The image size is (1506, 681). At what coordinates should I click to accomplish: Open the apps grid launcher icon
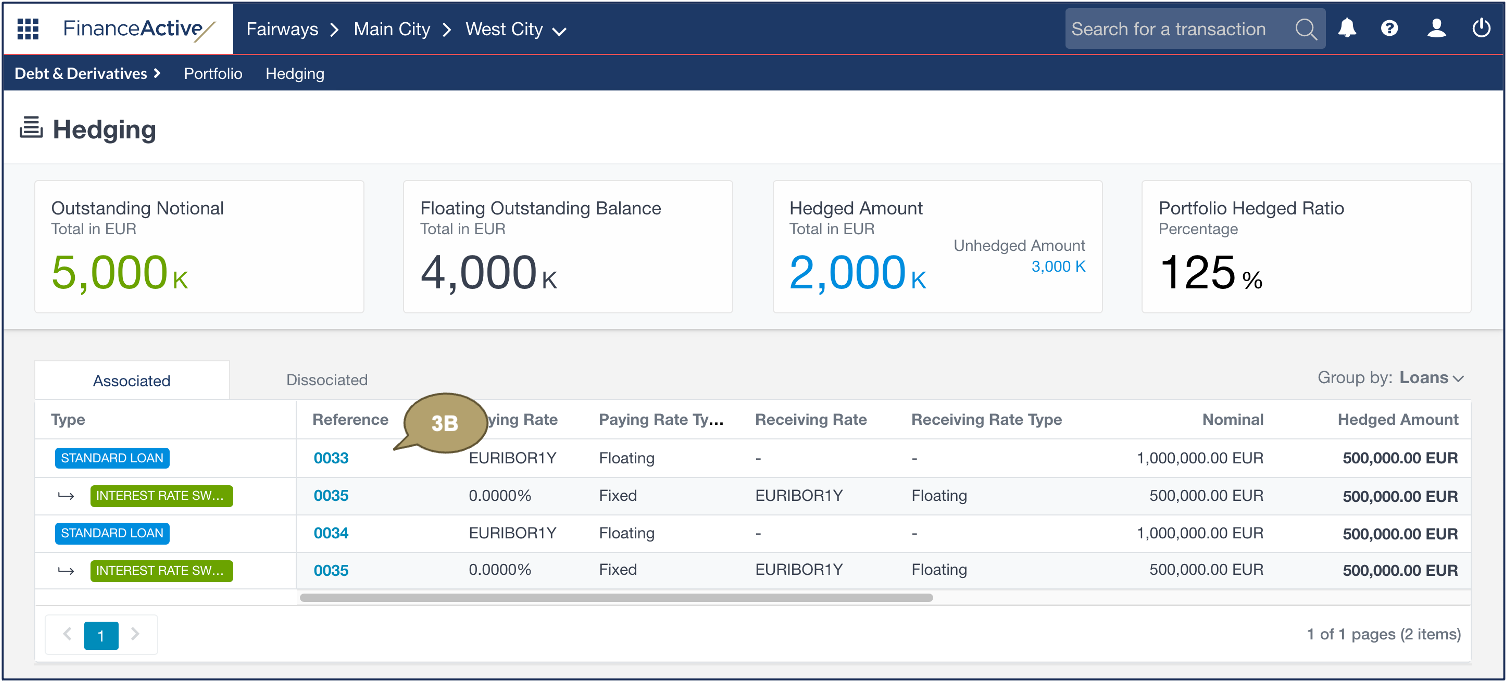pyautogui.click(x=28, y=29)
